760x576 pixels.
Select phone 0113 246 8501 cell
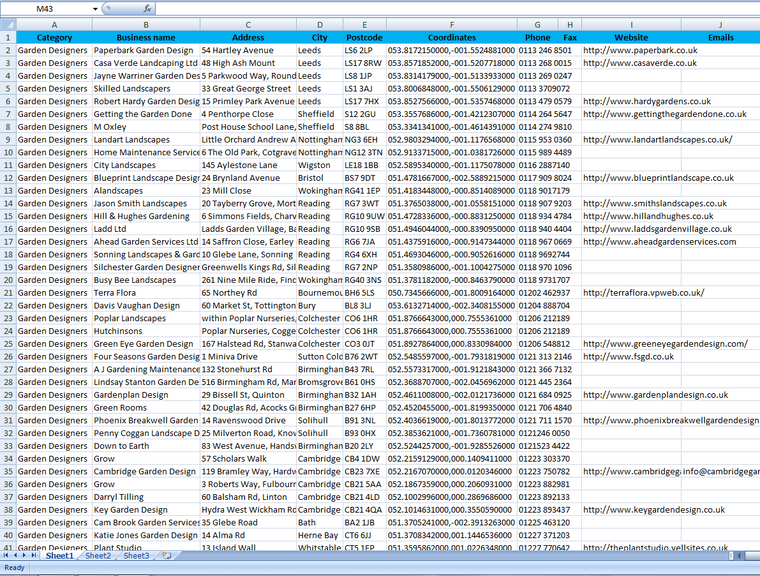point(538,50)
